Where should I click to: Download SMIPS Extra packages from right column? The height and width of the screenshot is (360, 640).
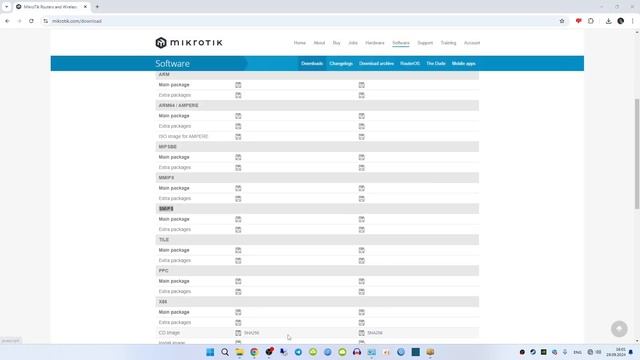pos(362,229)
